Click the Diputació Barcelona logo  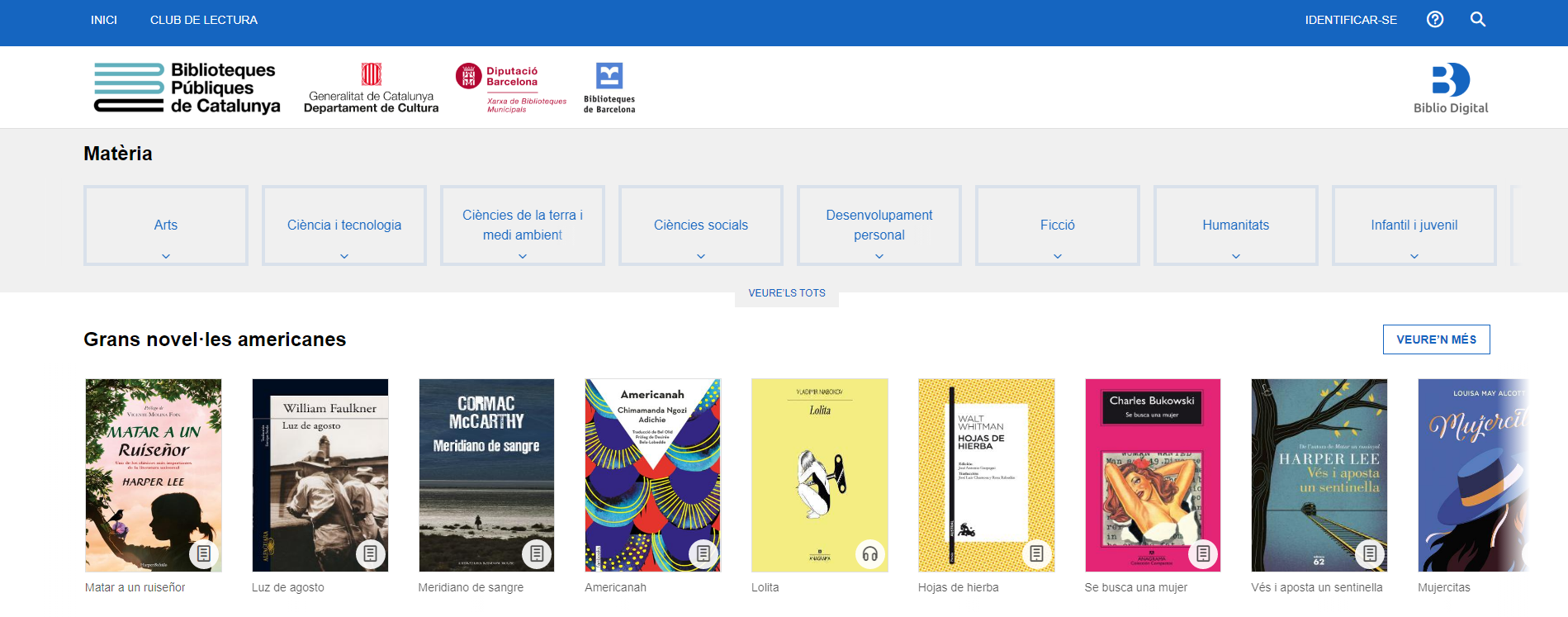click(x=511, y=88)
